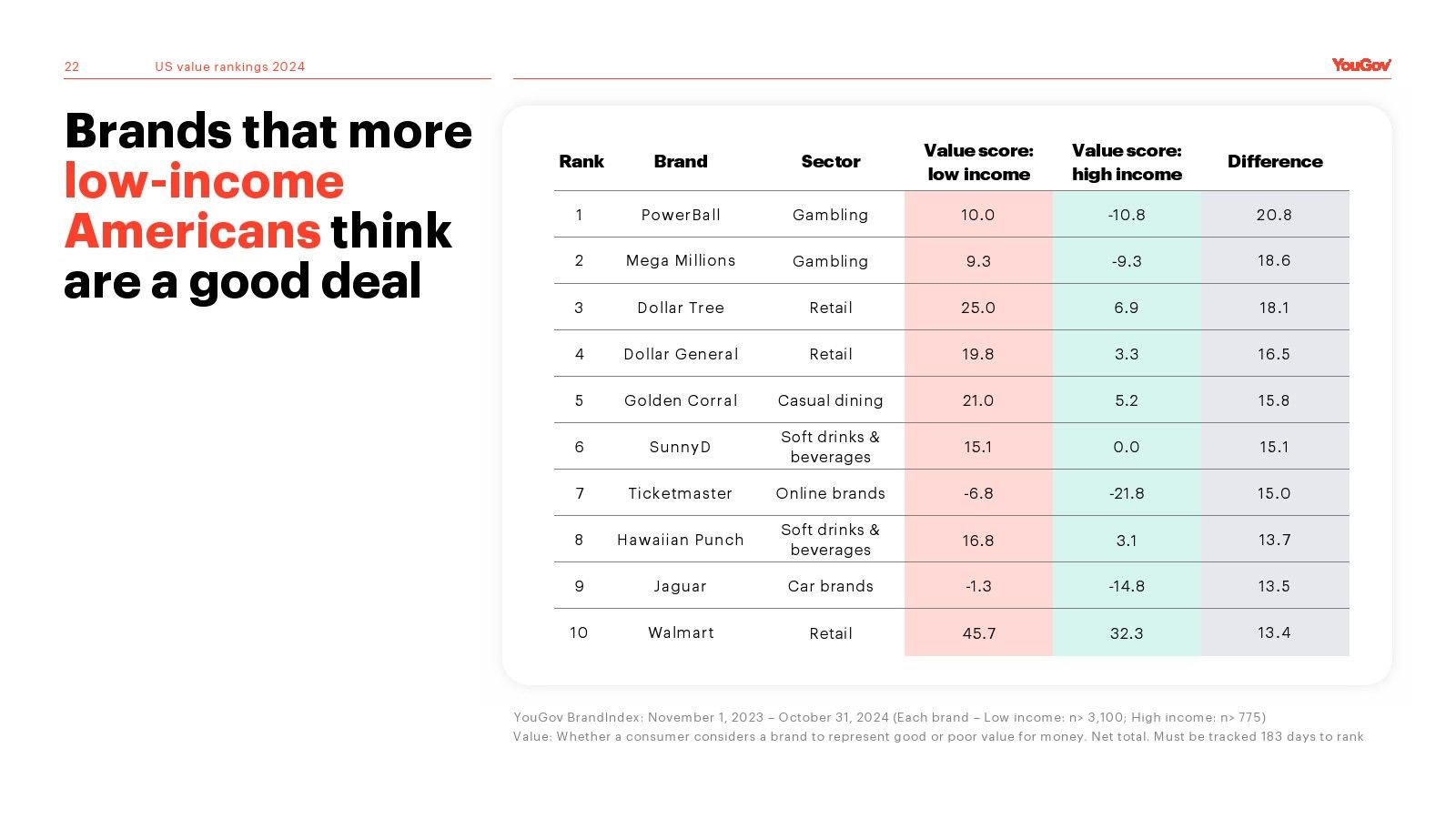Click the SunnyD brand name

[x=681, y=447]
